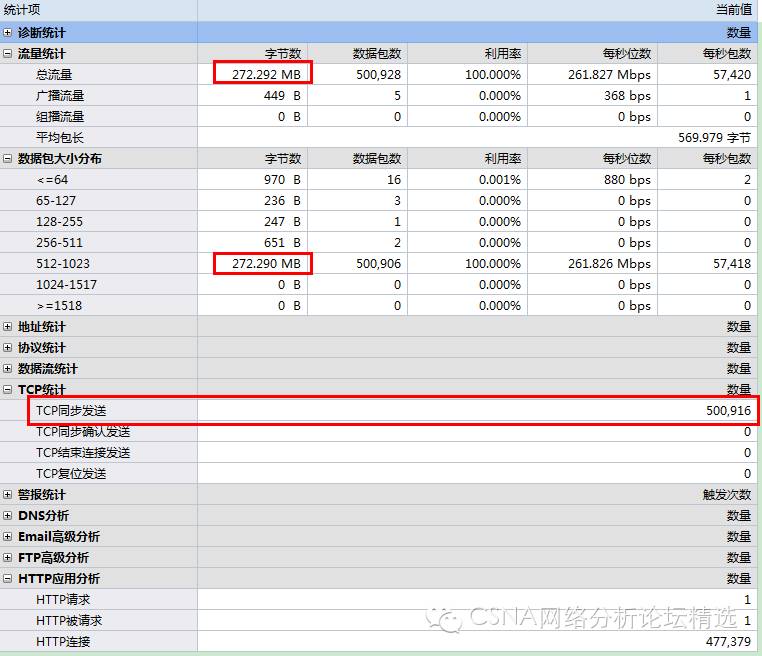Expand the 协议统计 section
Image resolution: width=762 pixels, height=656 pixels.
(x=7, y=347)
